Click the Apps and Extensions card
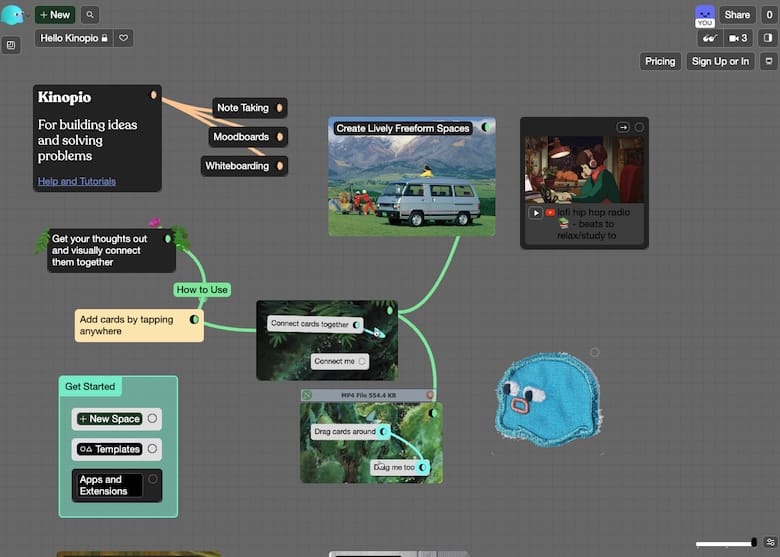This screenshot has height=557, width=780. point(117,485)
